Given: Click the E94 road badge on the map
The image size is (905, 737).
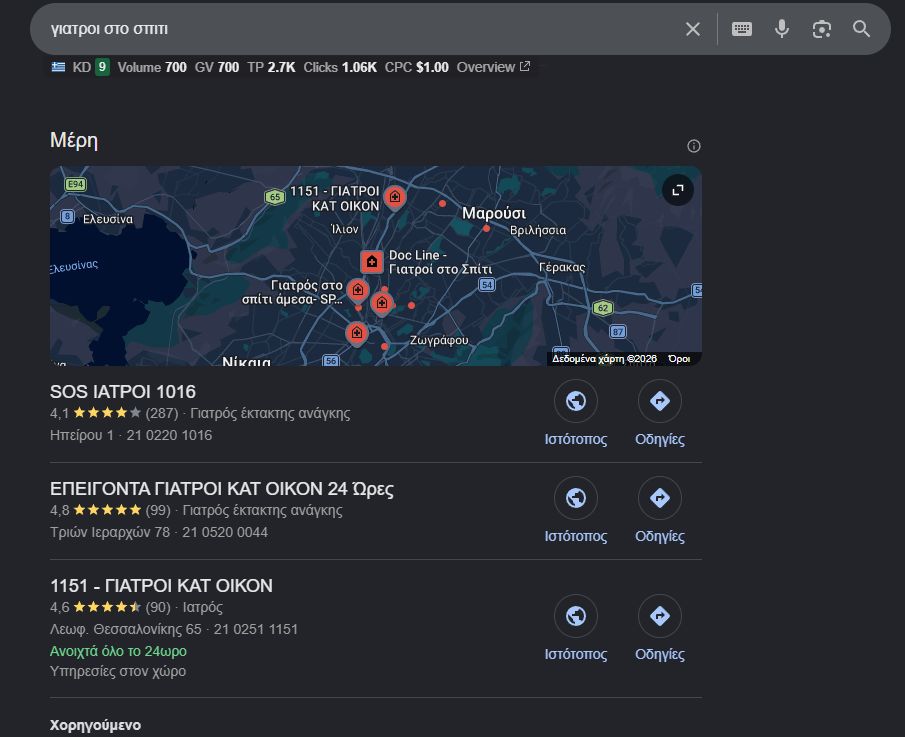Looking at the screenshot, I should [76, 184].
